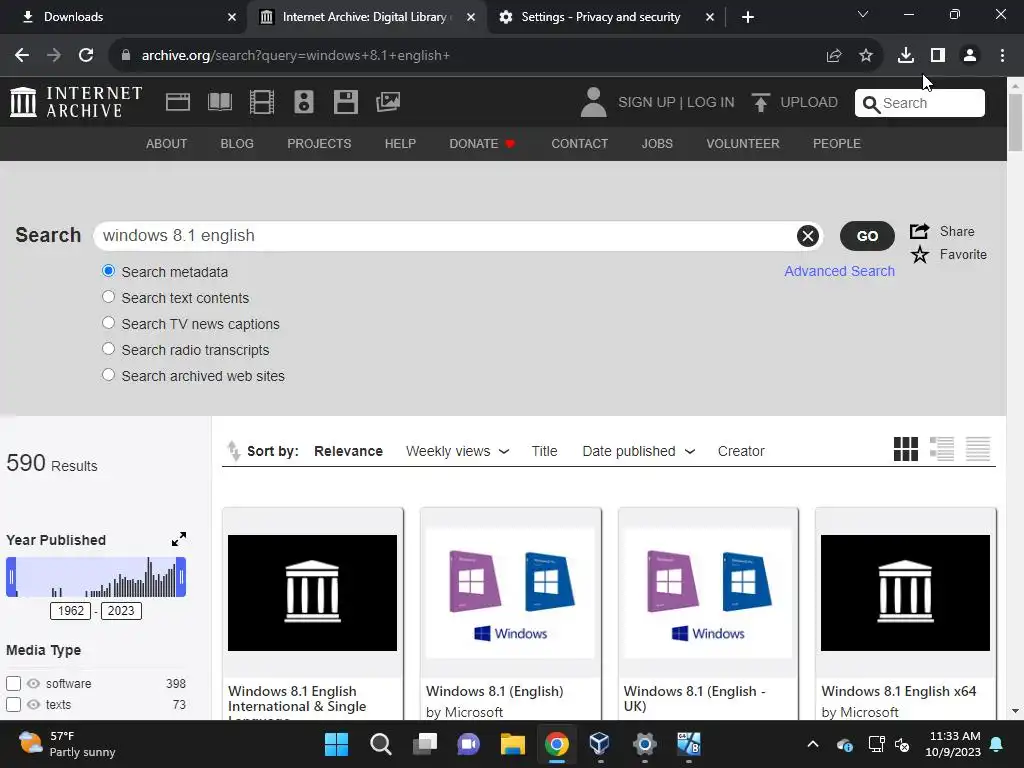Open the Windows 8.1 (English - UK) thumbnail
The height and width of the screenshot is (768, 1024).
[708, 593]
